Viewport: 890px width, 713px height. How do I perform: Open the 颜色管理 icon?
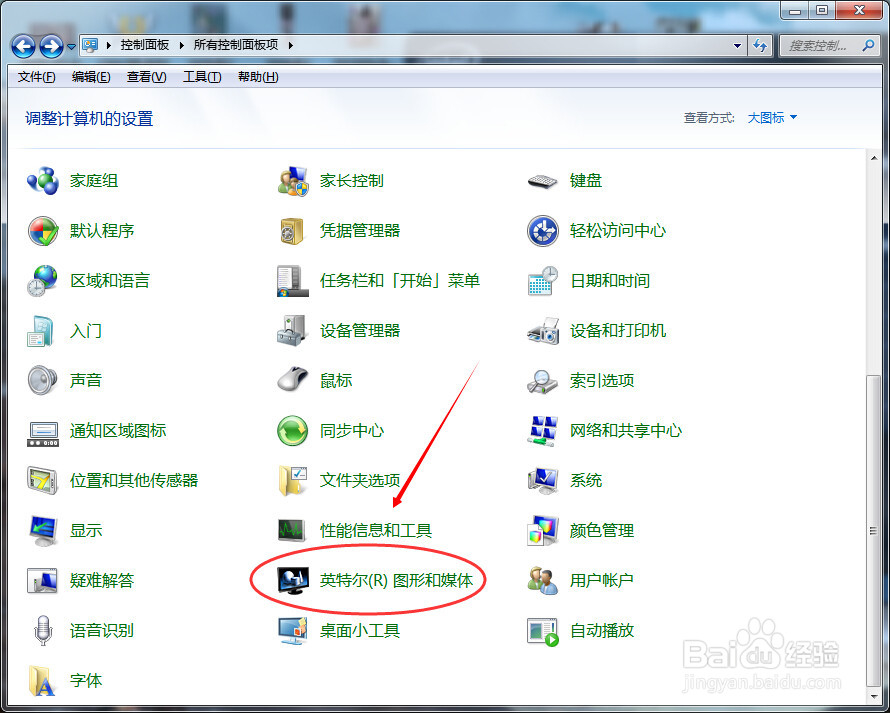pyautogui.click(x=543, y=531)
